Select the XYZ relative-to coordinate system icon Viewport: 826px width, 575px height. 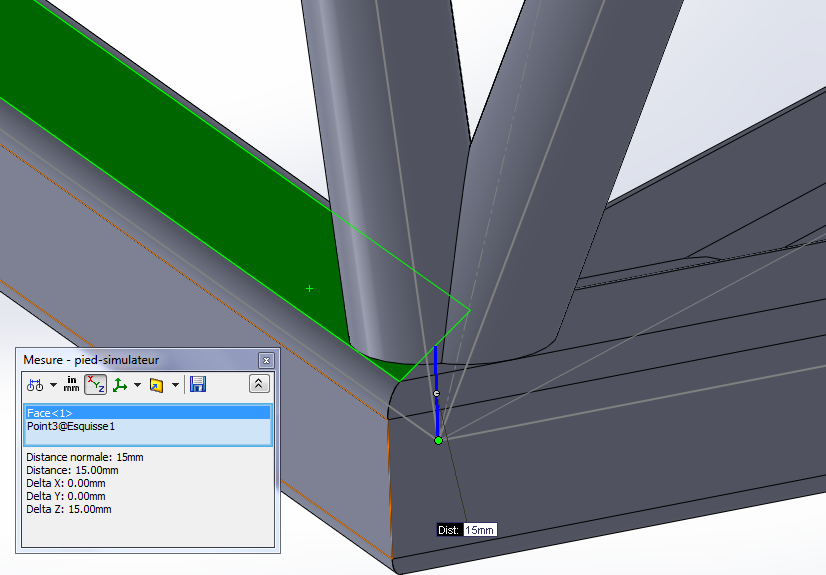click(120, 385)
